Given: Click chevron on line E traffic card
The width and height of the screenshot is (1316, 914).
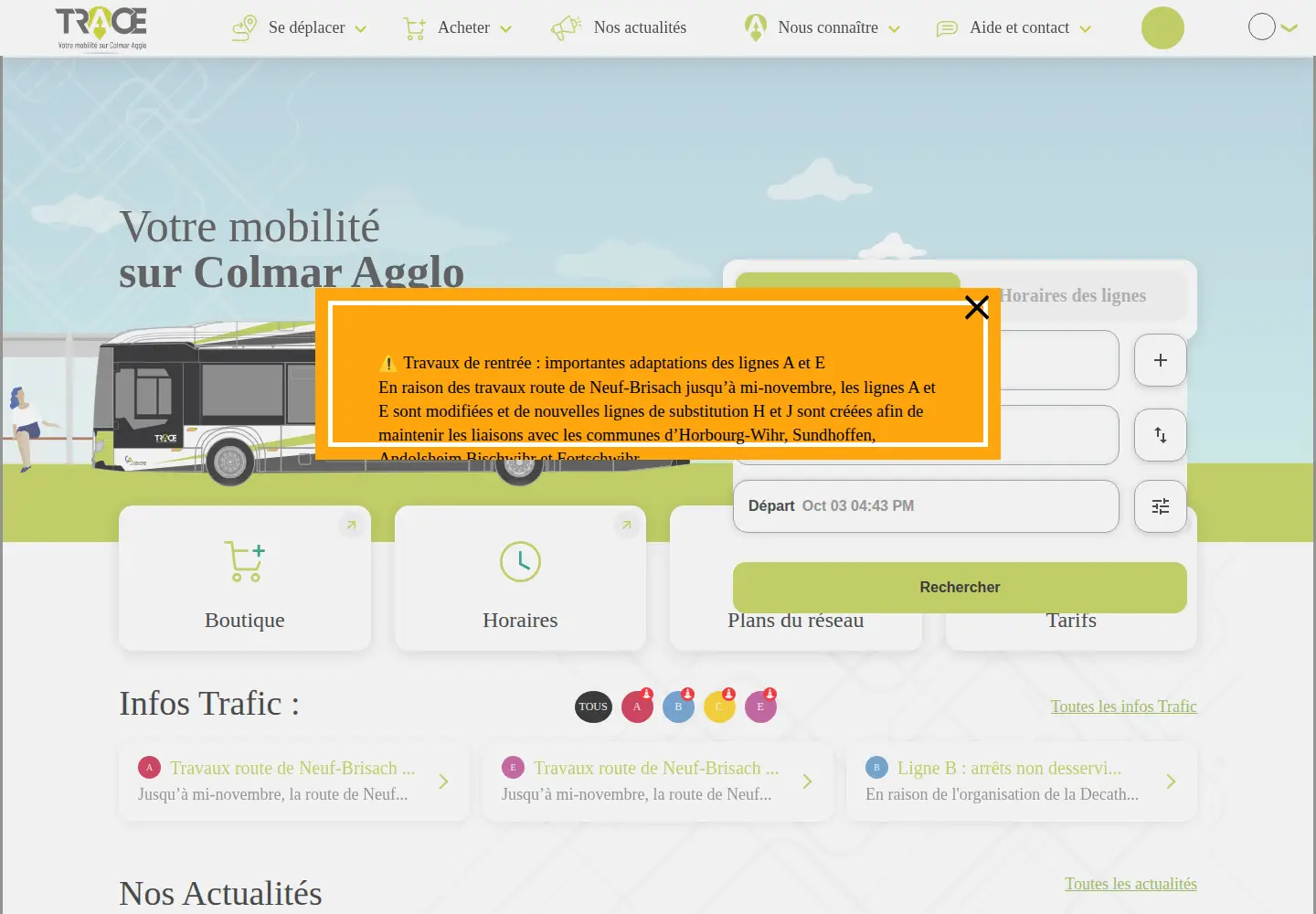Looking at the screenshot, I should pyautogui.click(x=807, y=781).
